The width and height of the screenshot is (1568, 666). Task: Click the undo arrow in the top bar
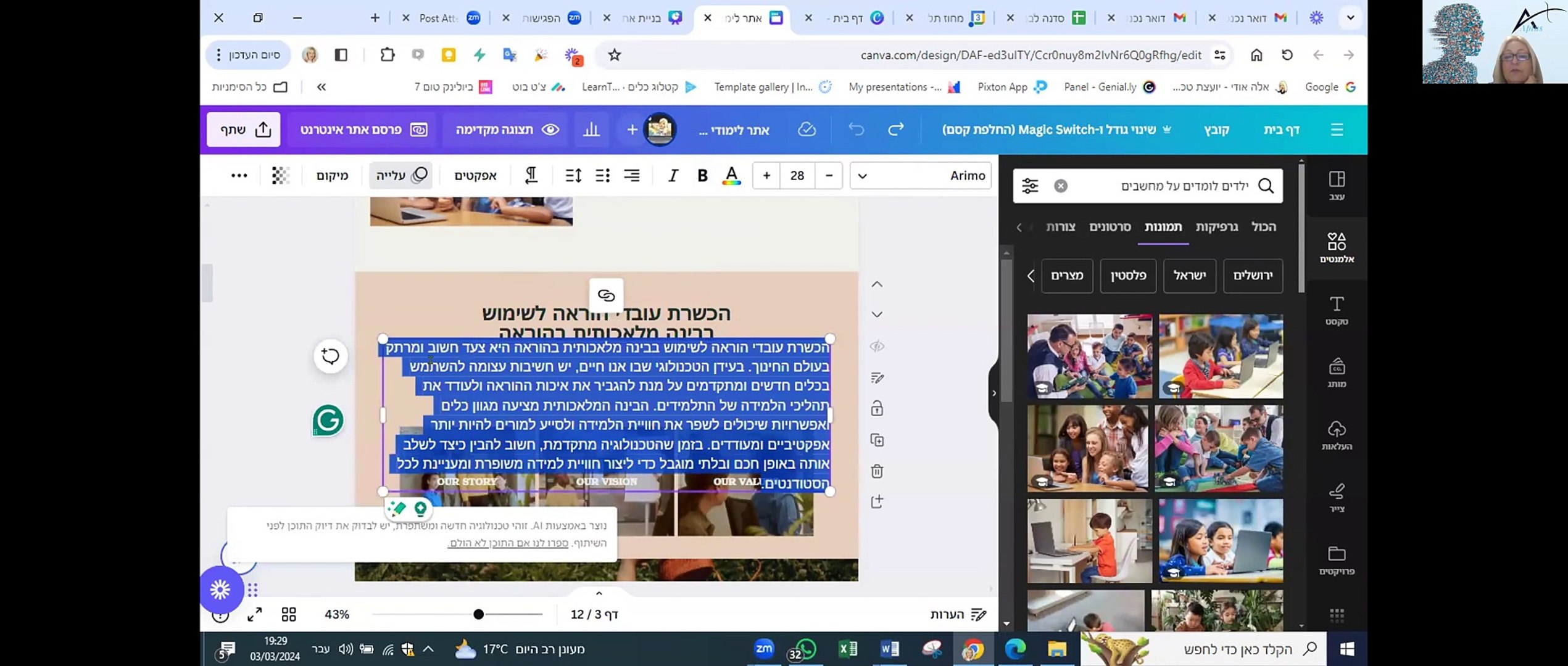click(x=857, y=129)
